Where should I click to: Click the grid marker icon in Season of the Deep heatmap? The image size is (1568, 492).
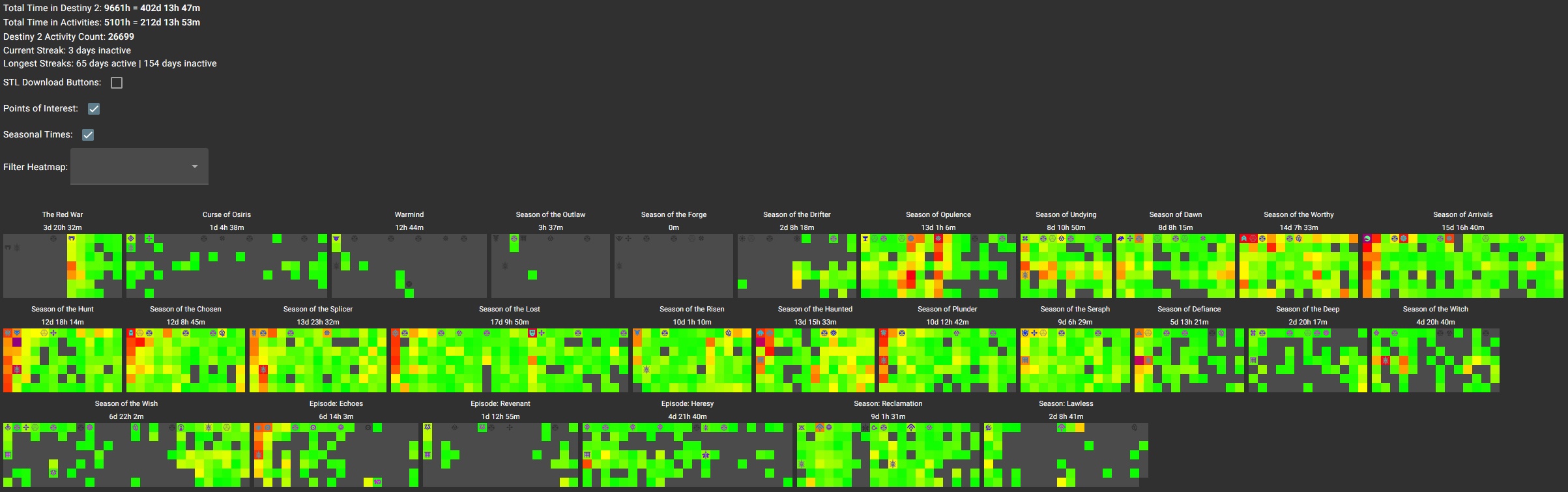click(x=1253, y=360)
